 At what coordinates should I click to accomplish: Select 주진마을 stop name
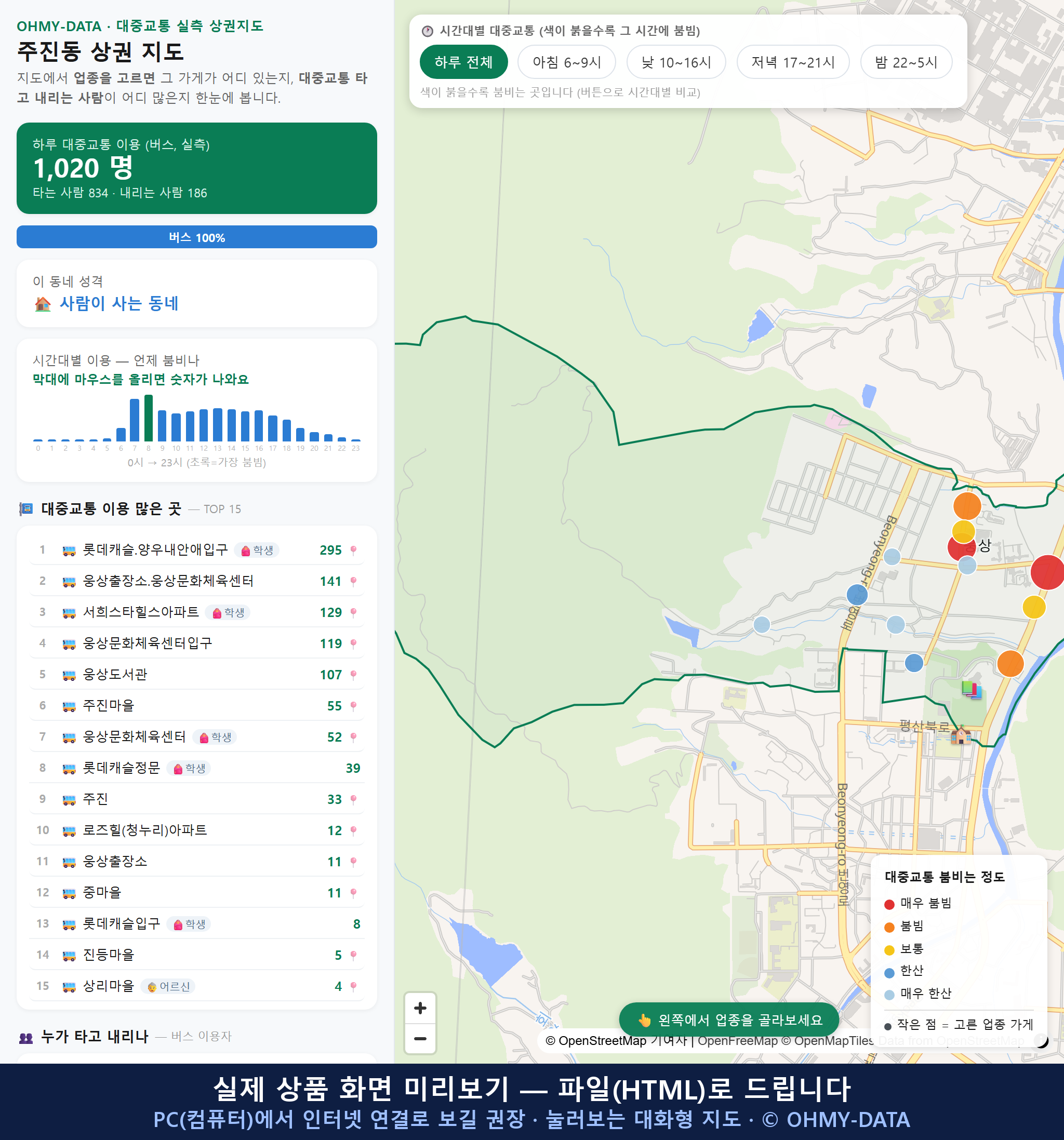pos(109,705)
